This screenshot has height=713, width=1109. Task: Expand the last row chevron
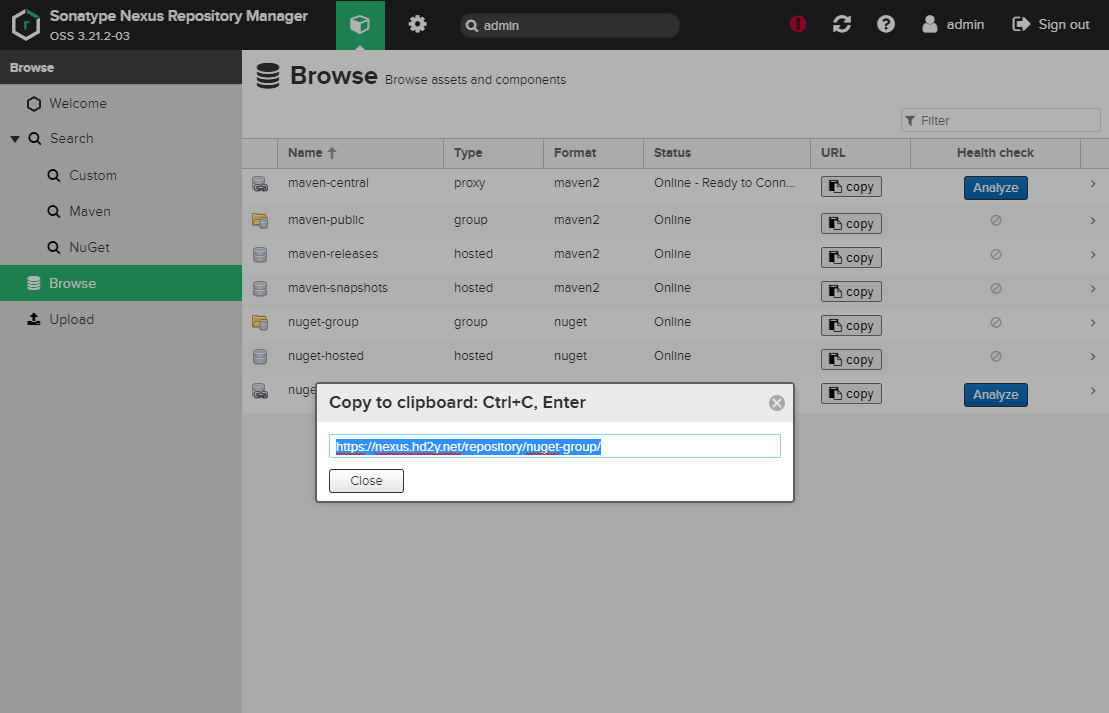1093,390
